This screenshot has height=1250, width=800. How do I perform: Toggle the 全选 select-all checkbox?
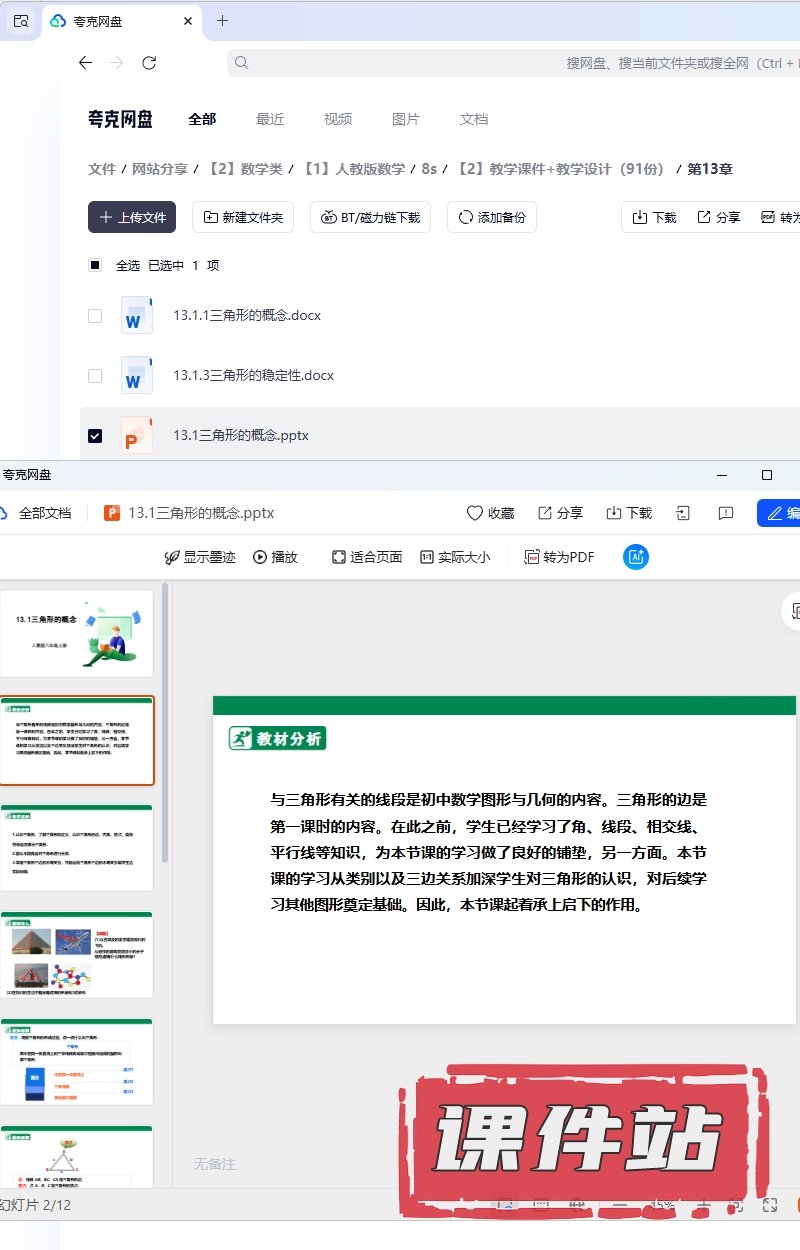pyautogui.click(x=95, y=265)
